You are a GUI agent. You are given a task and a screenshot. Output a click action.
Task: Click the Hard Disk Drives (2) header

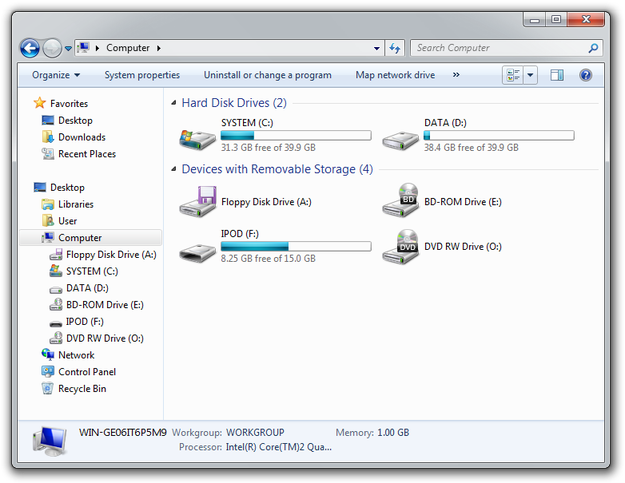tap(234, 103)
